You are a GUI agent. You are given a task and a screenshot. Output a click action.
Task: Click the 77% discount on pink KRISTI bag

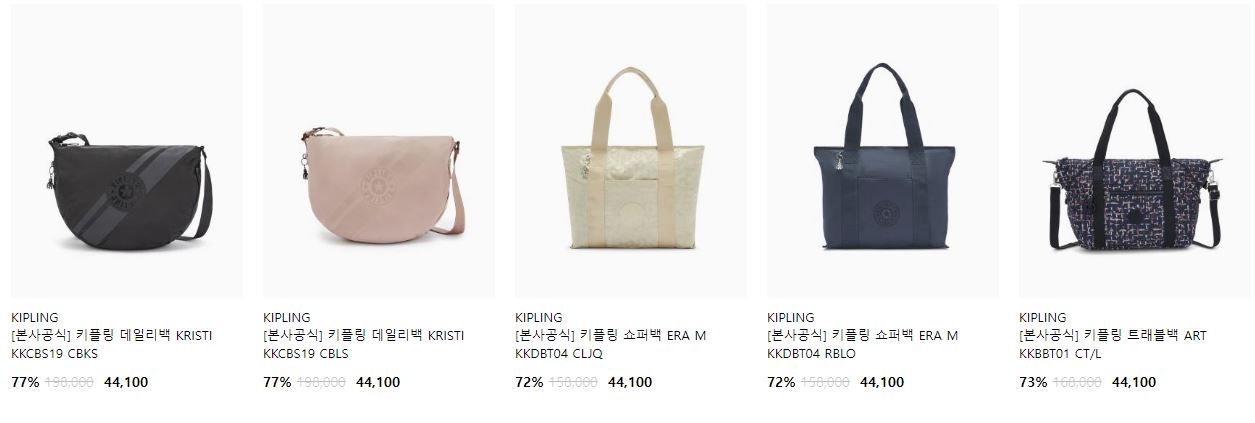pyautogui.click(x=277, y=382)
